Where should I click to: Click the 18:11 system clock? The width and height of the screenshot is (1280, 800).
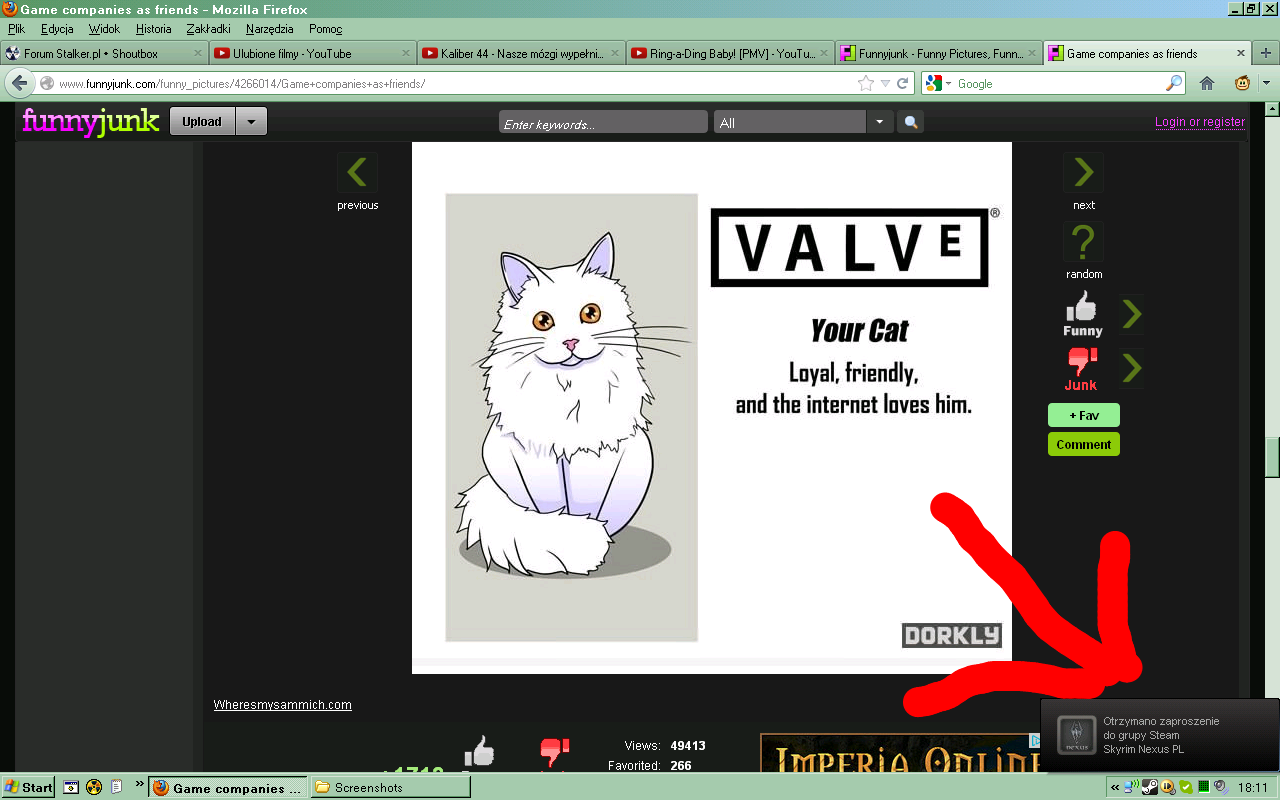tap(1253, 787)
